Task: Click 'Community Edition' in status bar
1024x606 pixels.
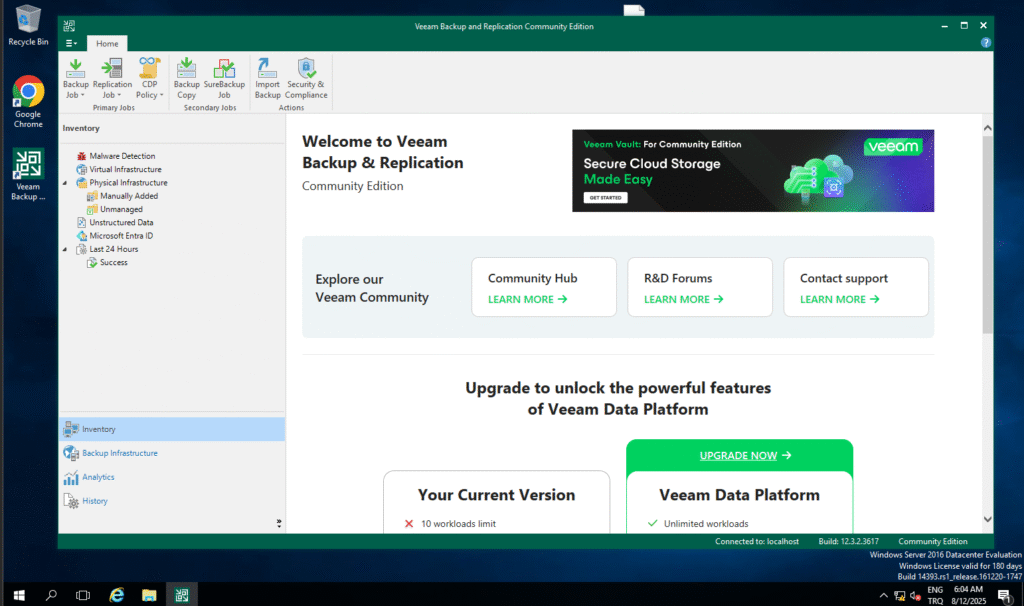Action: pos(933,541)
